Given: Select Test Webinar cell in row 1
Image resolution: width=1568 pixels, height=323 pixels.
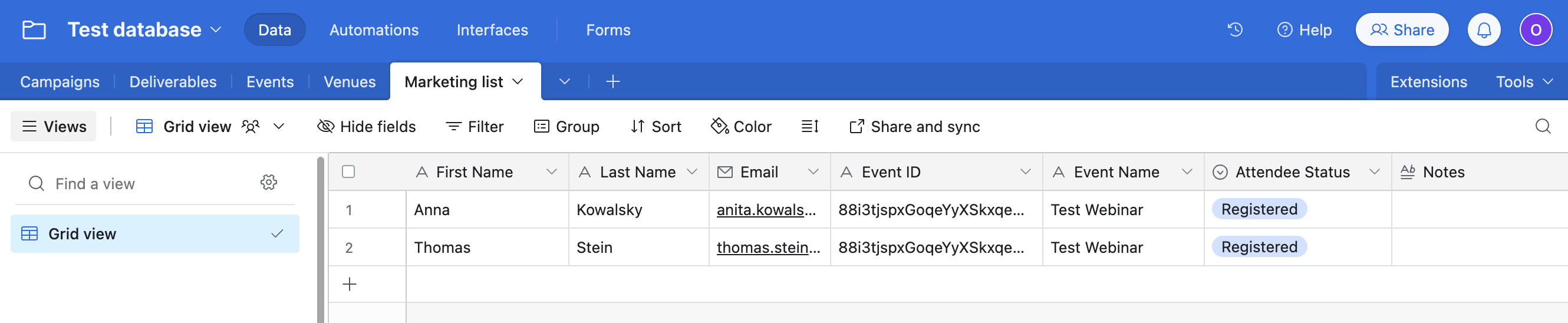Looking at the screenshot, I should (x=1123, y=210).
